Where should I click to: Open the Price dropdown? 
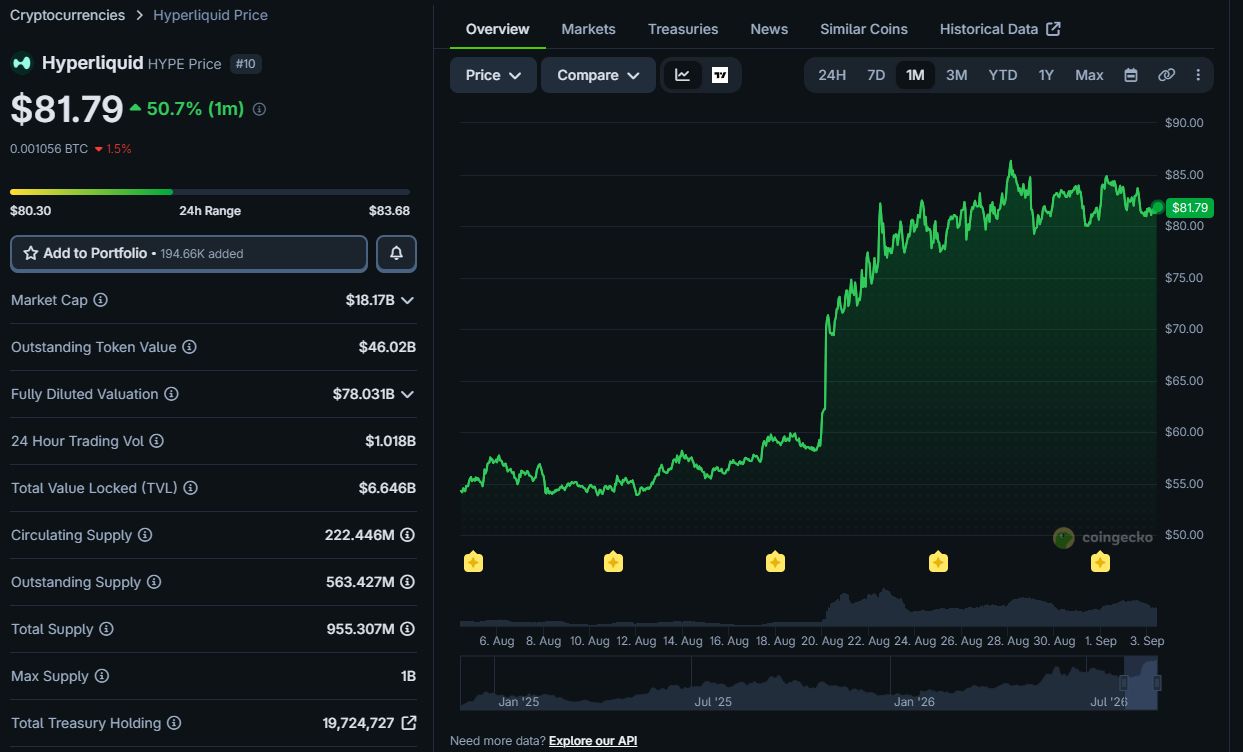[x=493, y=75]
